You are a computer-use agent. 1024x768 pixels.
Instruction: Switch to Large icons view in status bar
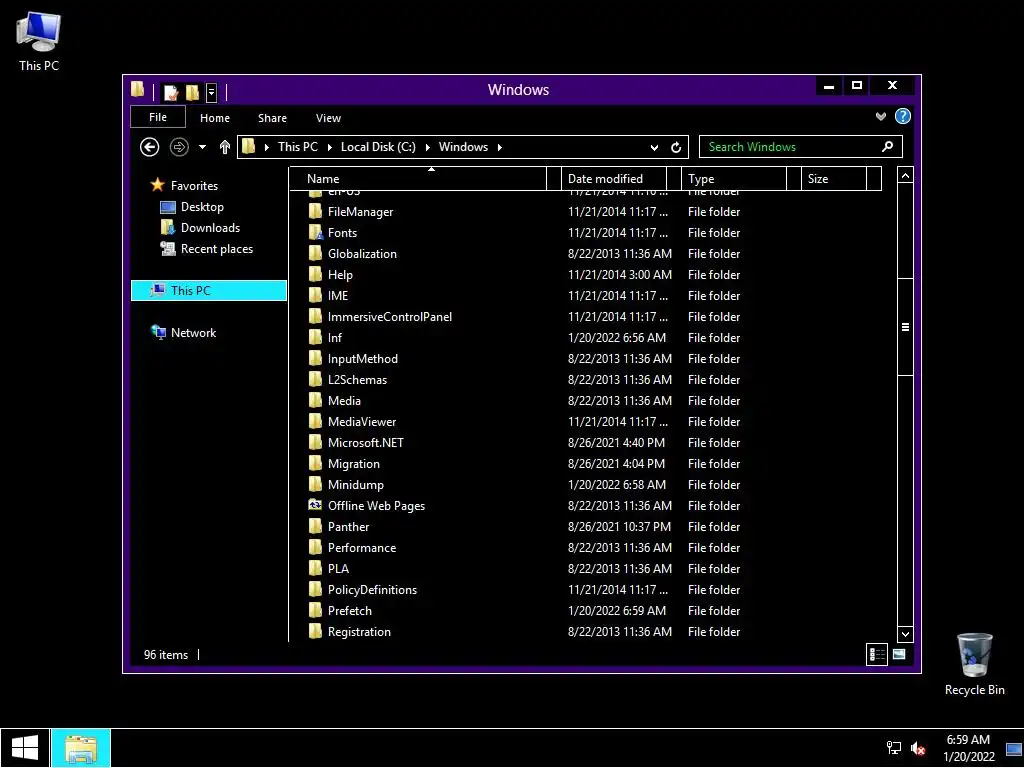click(899, 654)
